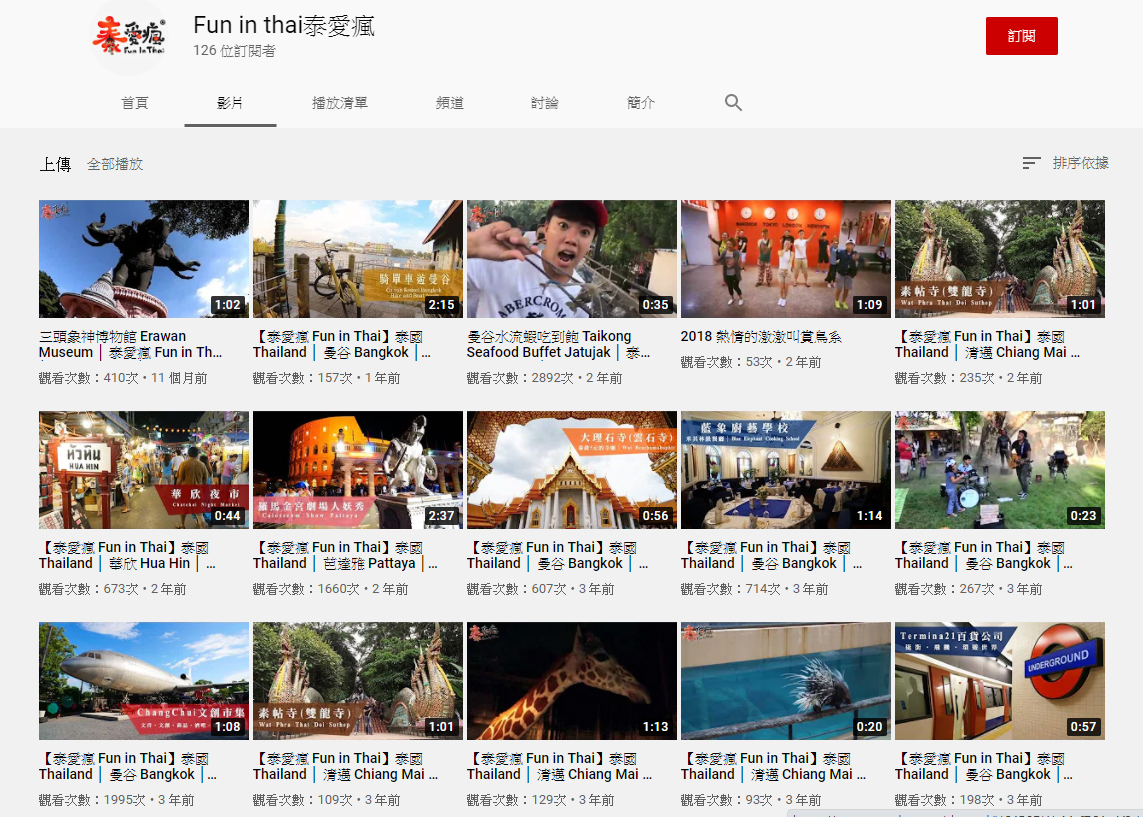Play the Terminal 21 Underground sign video
This screenshot has width=1143, height=817.
pos(1000,681)
